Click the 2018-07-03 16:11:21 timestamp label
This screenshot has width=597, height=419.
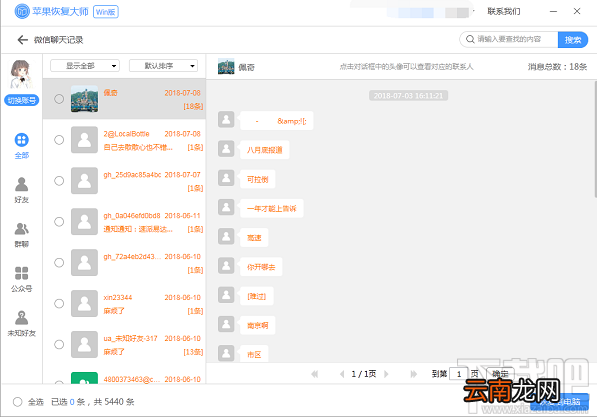tap(408, 96)
